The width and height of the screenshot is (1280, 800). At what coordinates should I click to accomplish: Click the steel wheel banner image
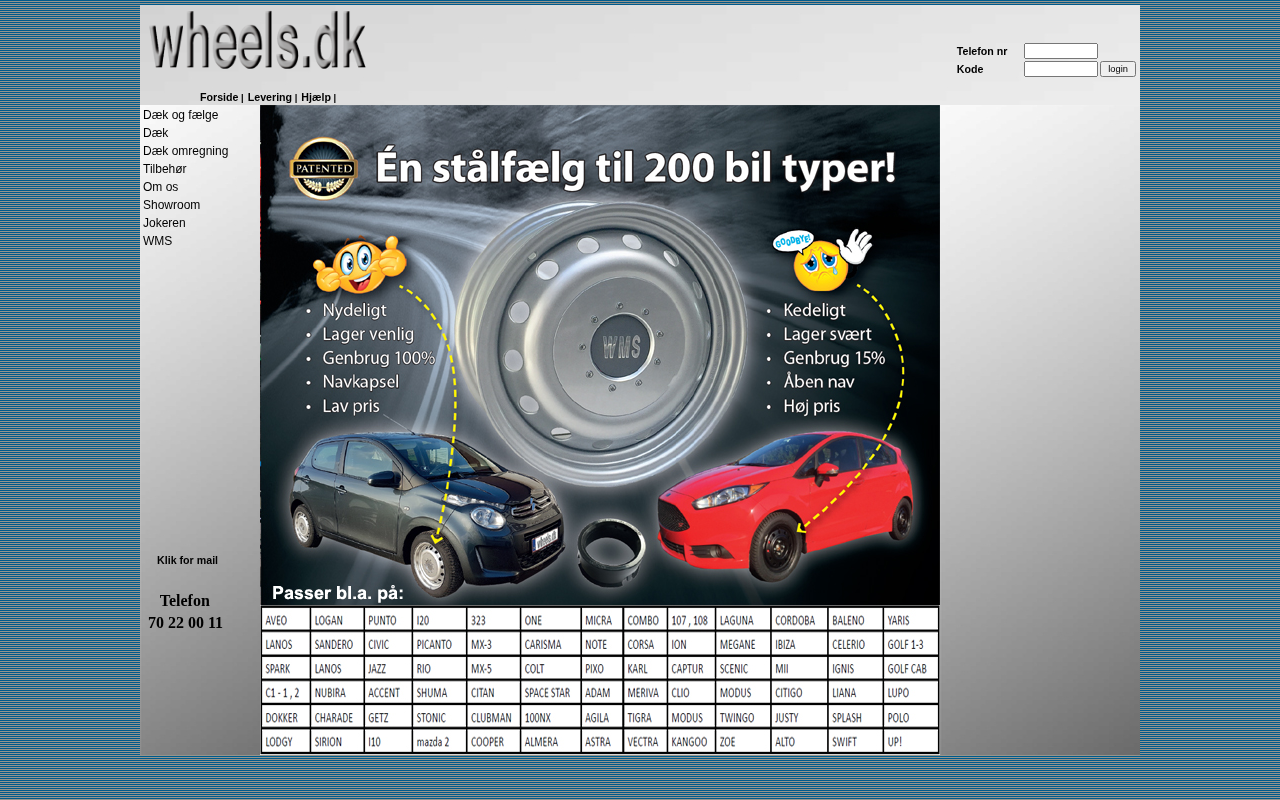600,355
